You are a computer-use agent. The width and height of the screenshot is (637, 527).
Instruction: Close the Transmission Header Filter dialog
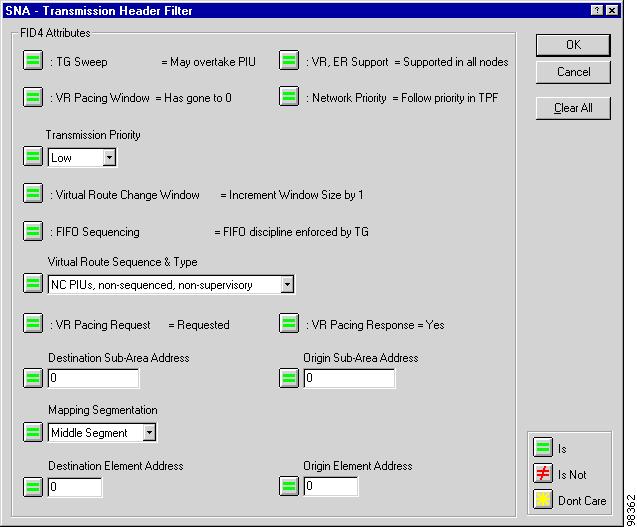(611, 11)
